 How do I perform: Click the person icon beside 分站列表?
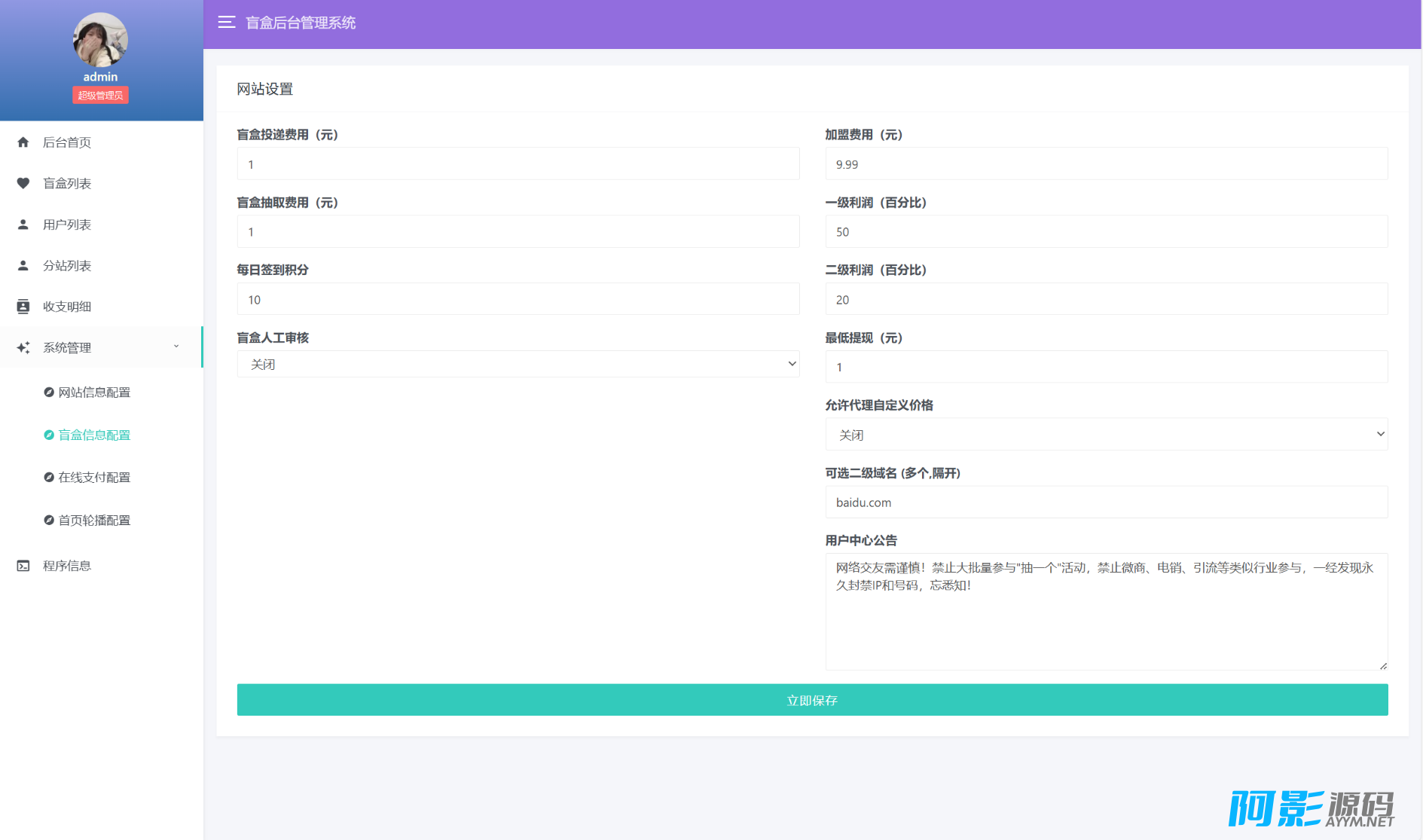pos(23,265)
